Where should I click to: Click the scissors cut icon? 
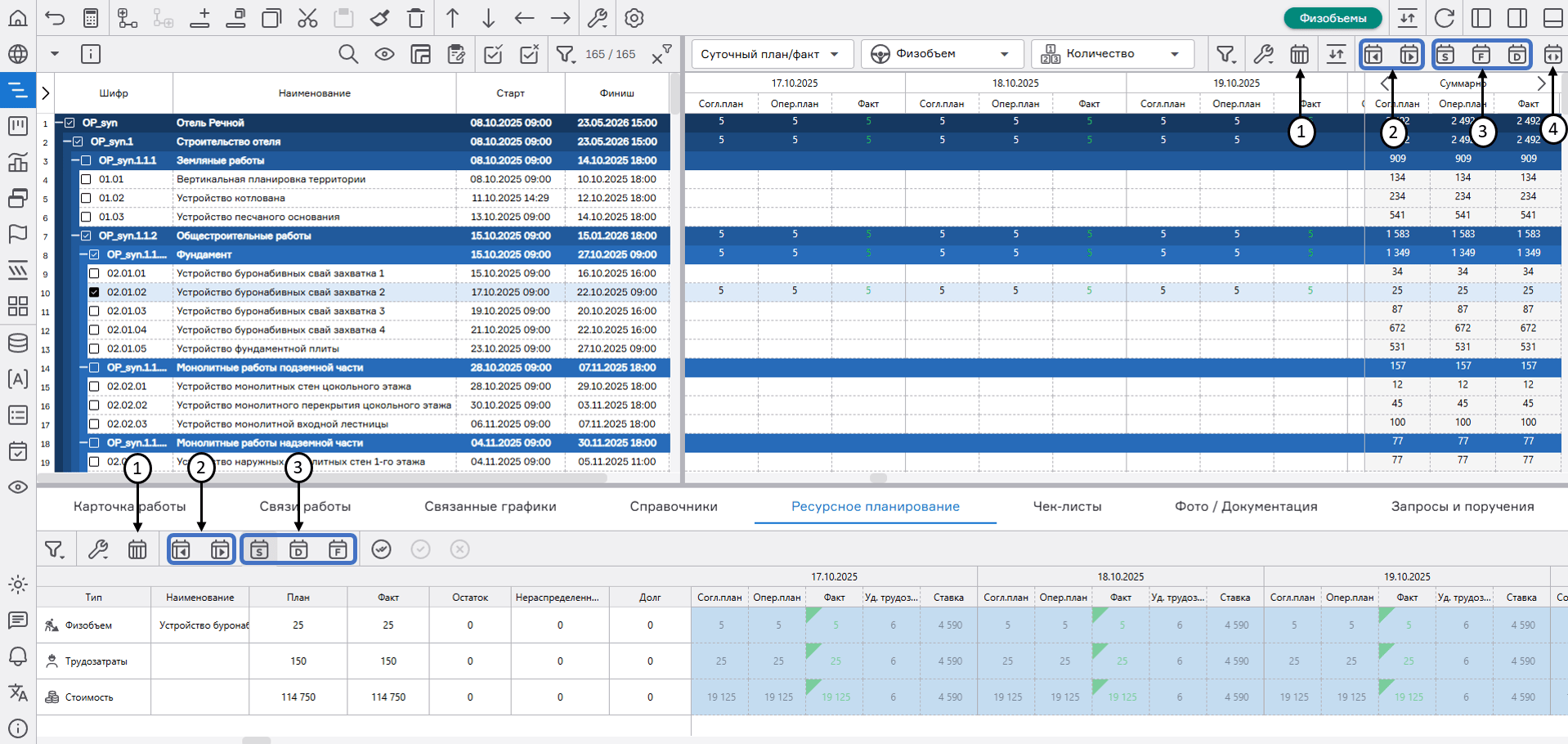(307, 18)
